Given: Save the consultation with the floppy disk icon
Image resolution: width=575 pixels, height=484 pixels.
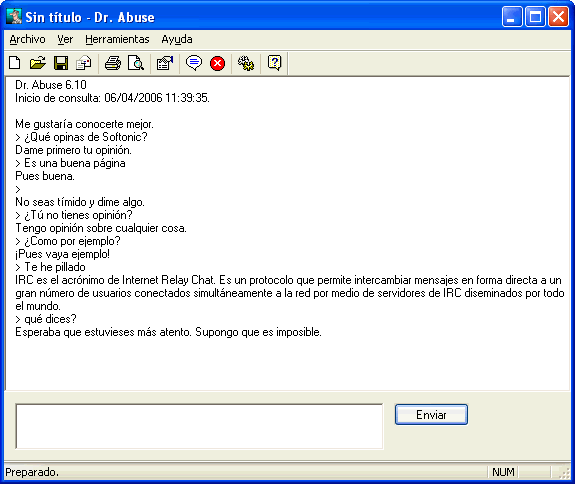Looking at the screenshot, I should 61,63.
